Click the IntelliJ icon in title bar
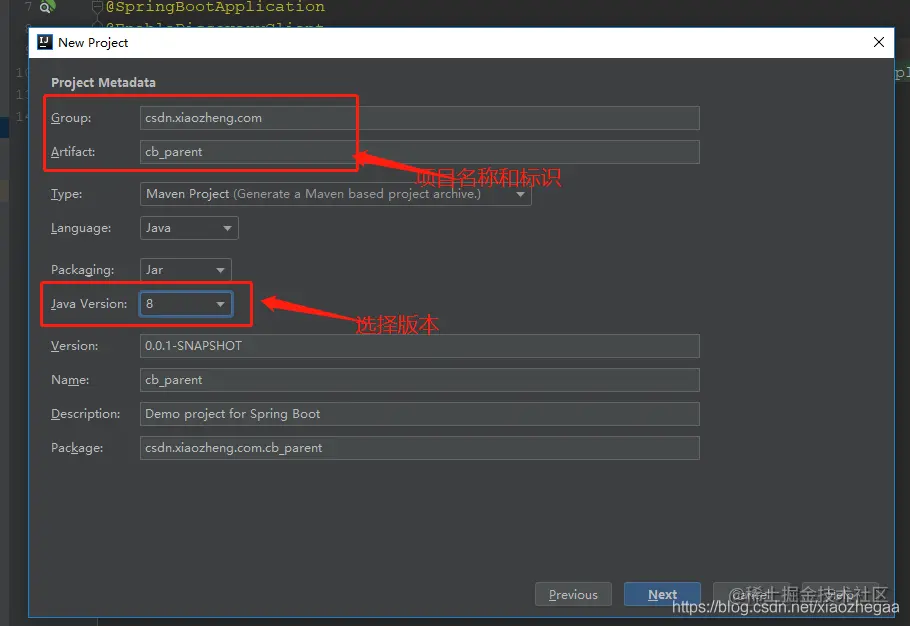 (45, 42)
